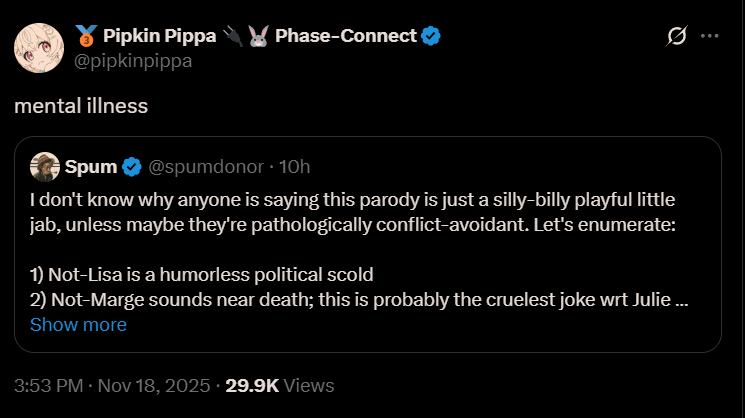Click Spum's blue verified badge
This screenshot has height=418, width=745.
[x=132, y=167]
